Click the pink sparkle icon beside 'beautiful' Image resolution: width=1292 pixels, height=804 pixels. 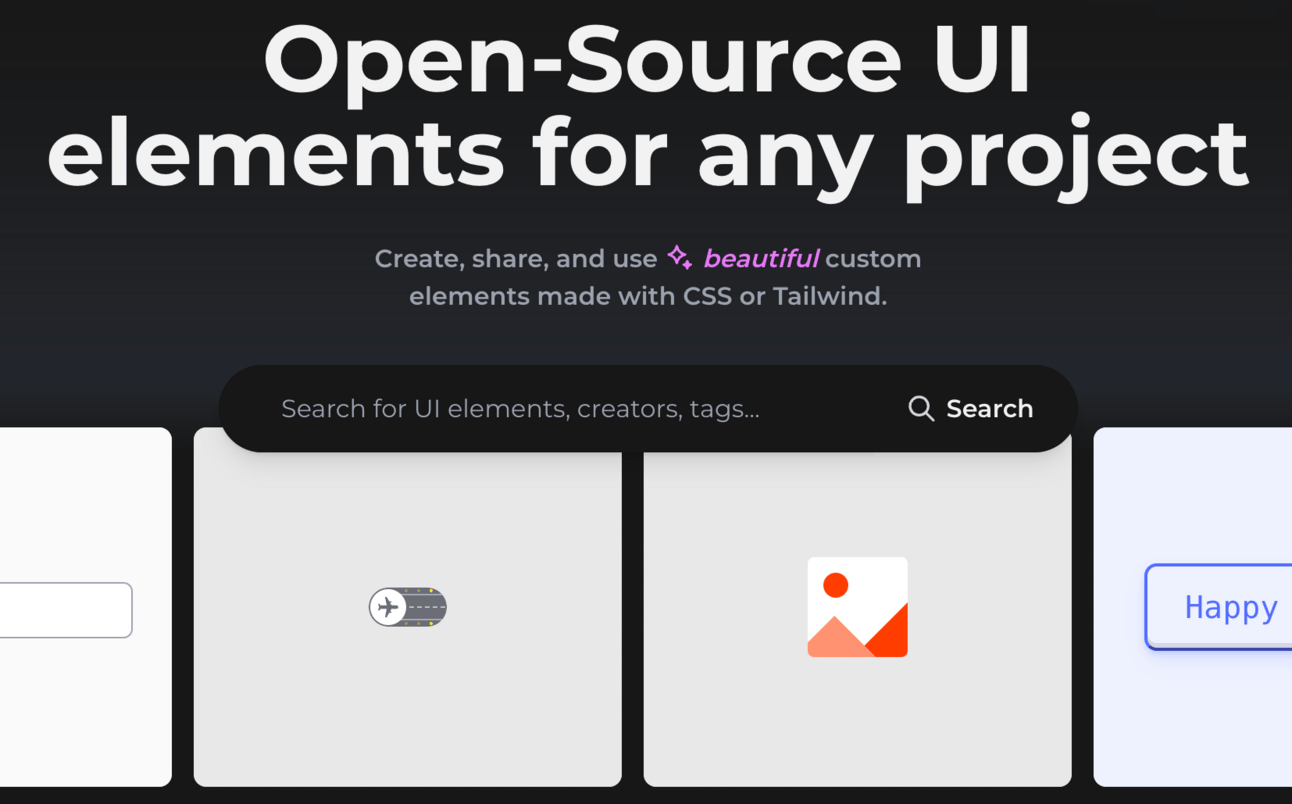click(x=680, y=258)
